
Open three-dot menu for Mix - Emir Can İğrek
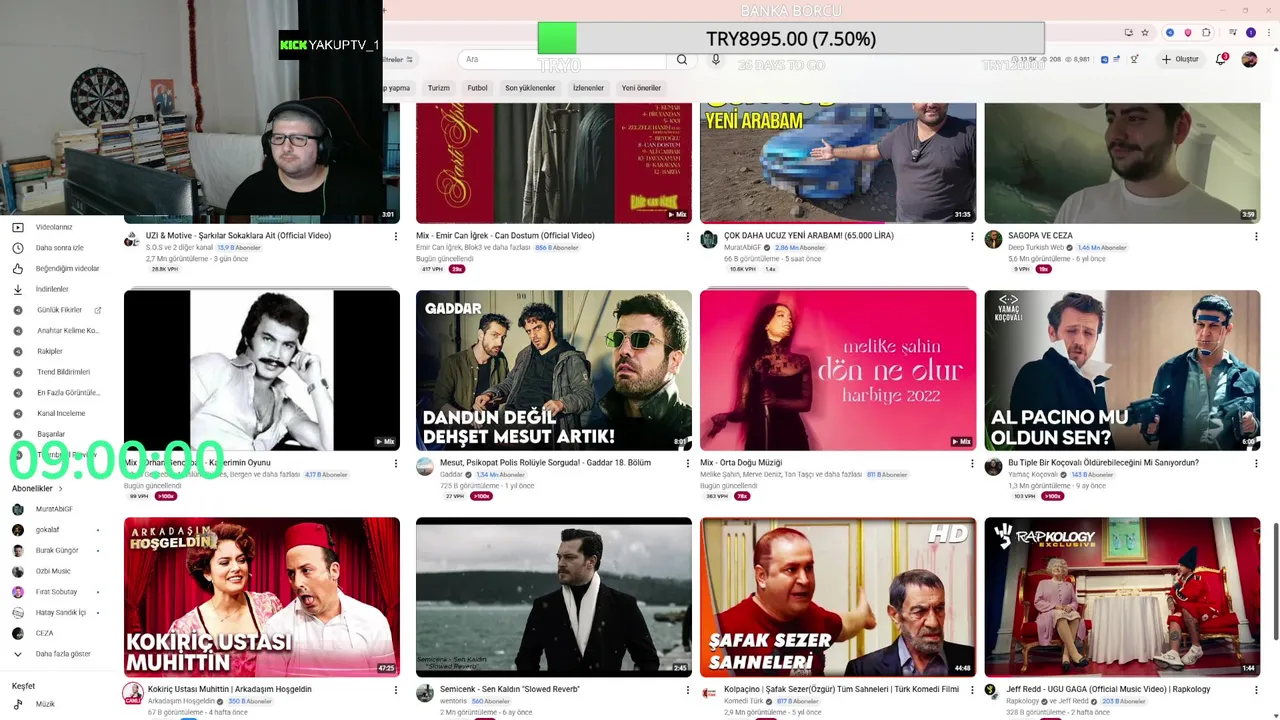[x=687, y=237]
